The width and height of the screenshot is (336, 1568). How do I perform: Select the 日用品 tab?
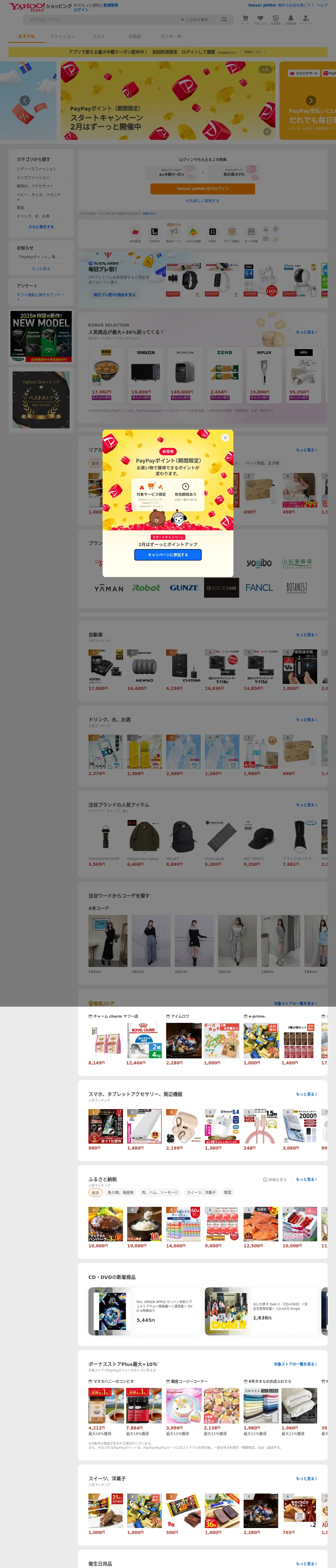(135, 37)
